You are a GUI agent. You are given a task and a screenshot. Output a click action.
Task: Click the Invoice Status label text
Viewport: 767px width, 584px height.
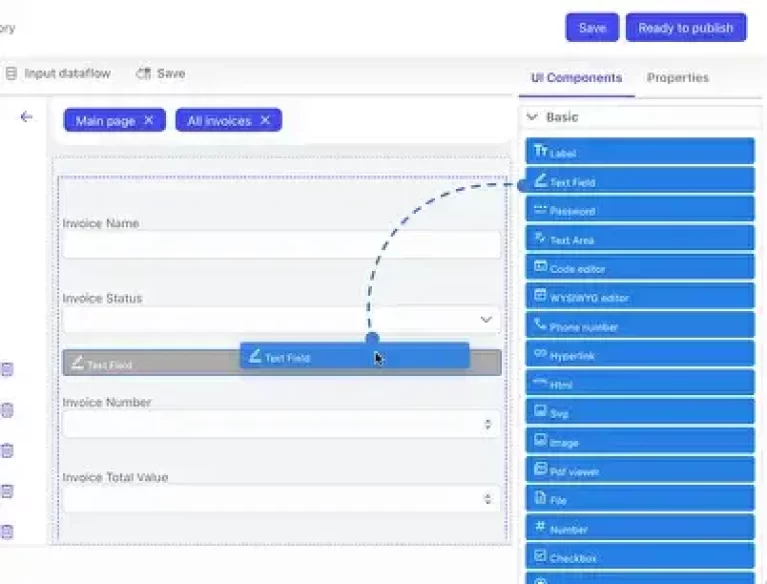pyautogui.click(x=102, y=298)
